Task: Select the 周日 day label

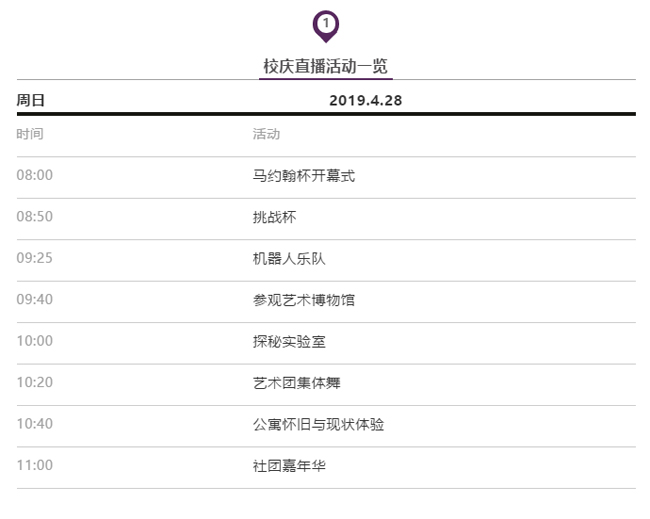Action: [x=31, y=100]
